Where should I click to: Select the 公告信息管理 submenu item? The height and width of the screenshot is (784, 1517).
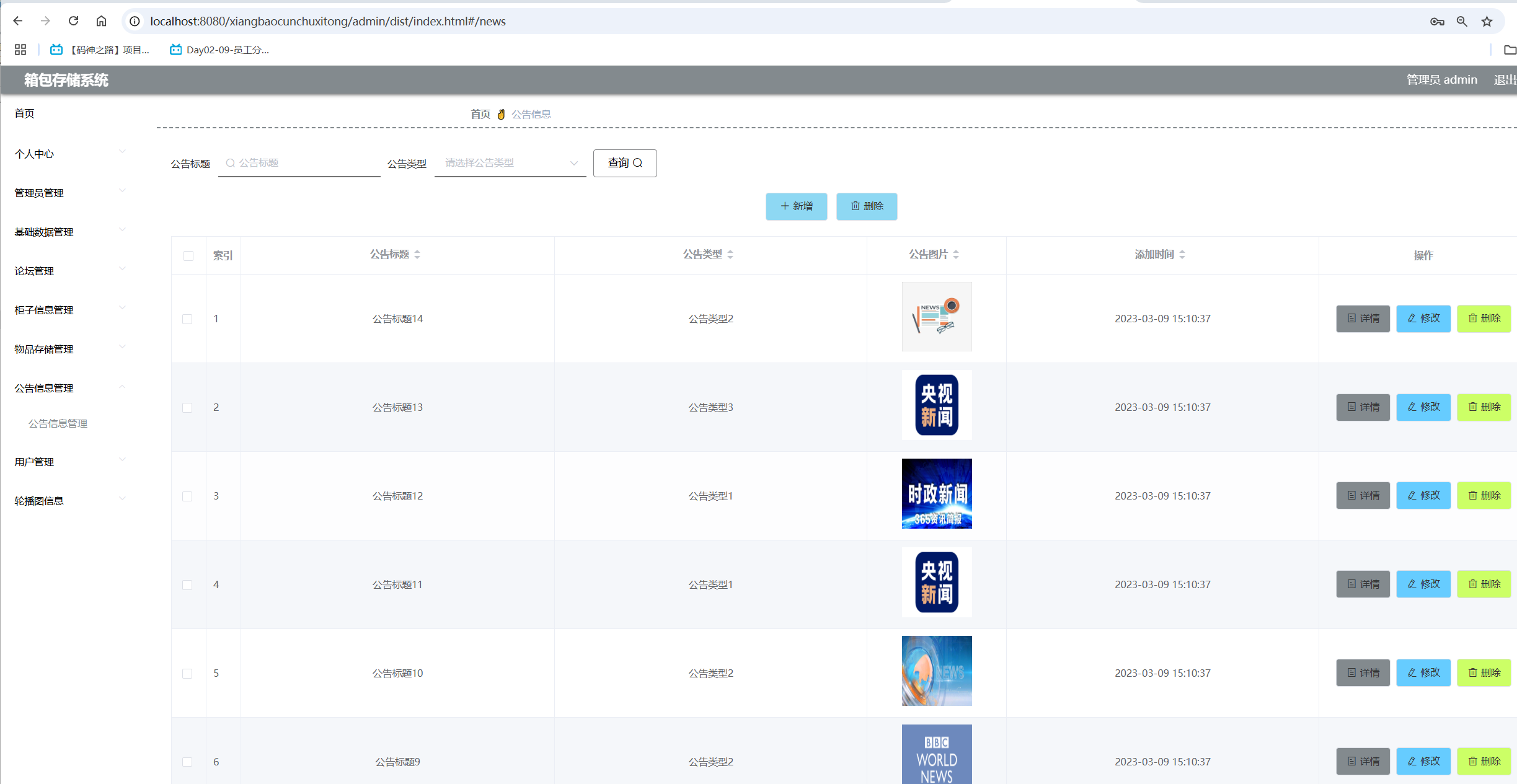coord(58,423)
